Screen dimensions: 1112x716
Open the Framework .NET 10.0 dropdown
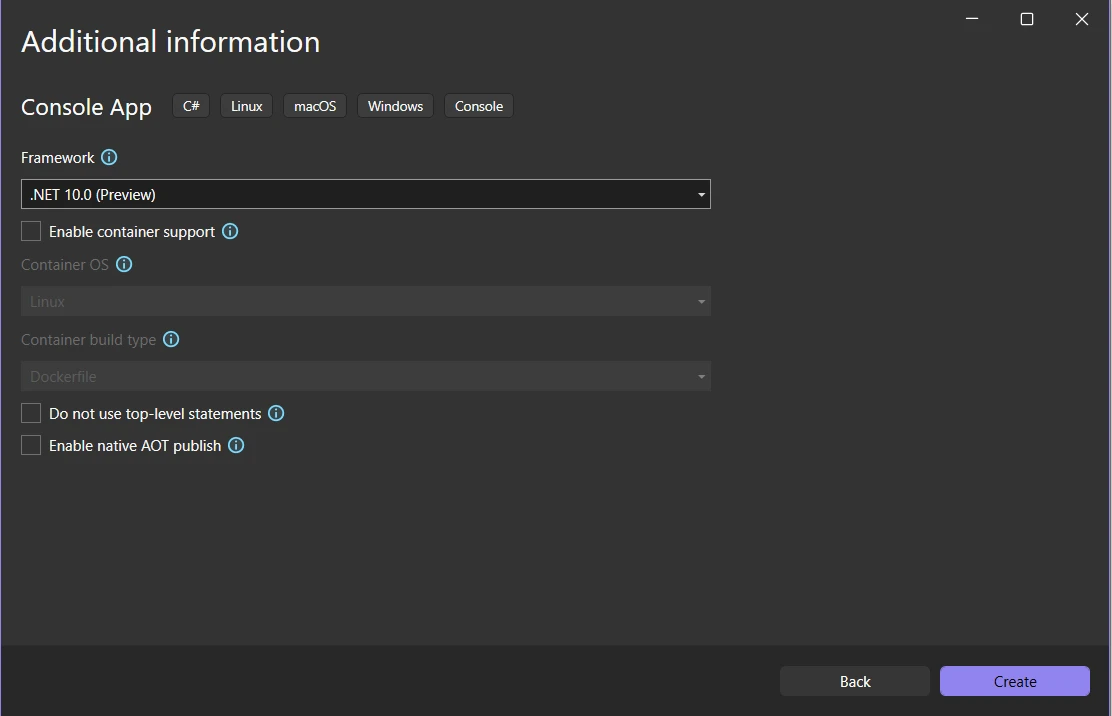point(365,194)
